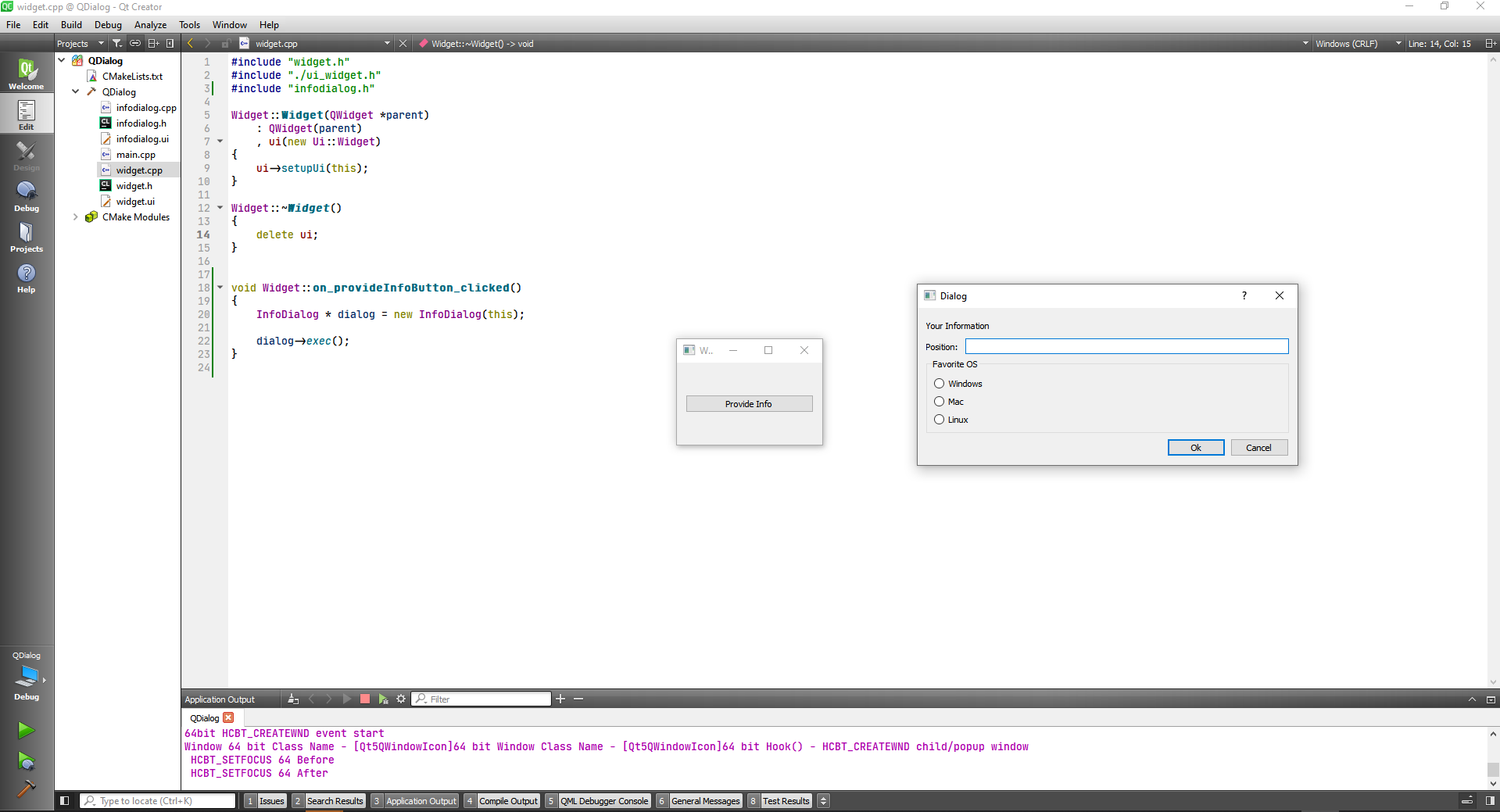
Task: Show the General Messages pane
Action: tap(699, 801)
